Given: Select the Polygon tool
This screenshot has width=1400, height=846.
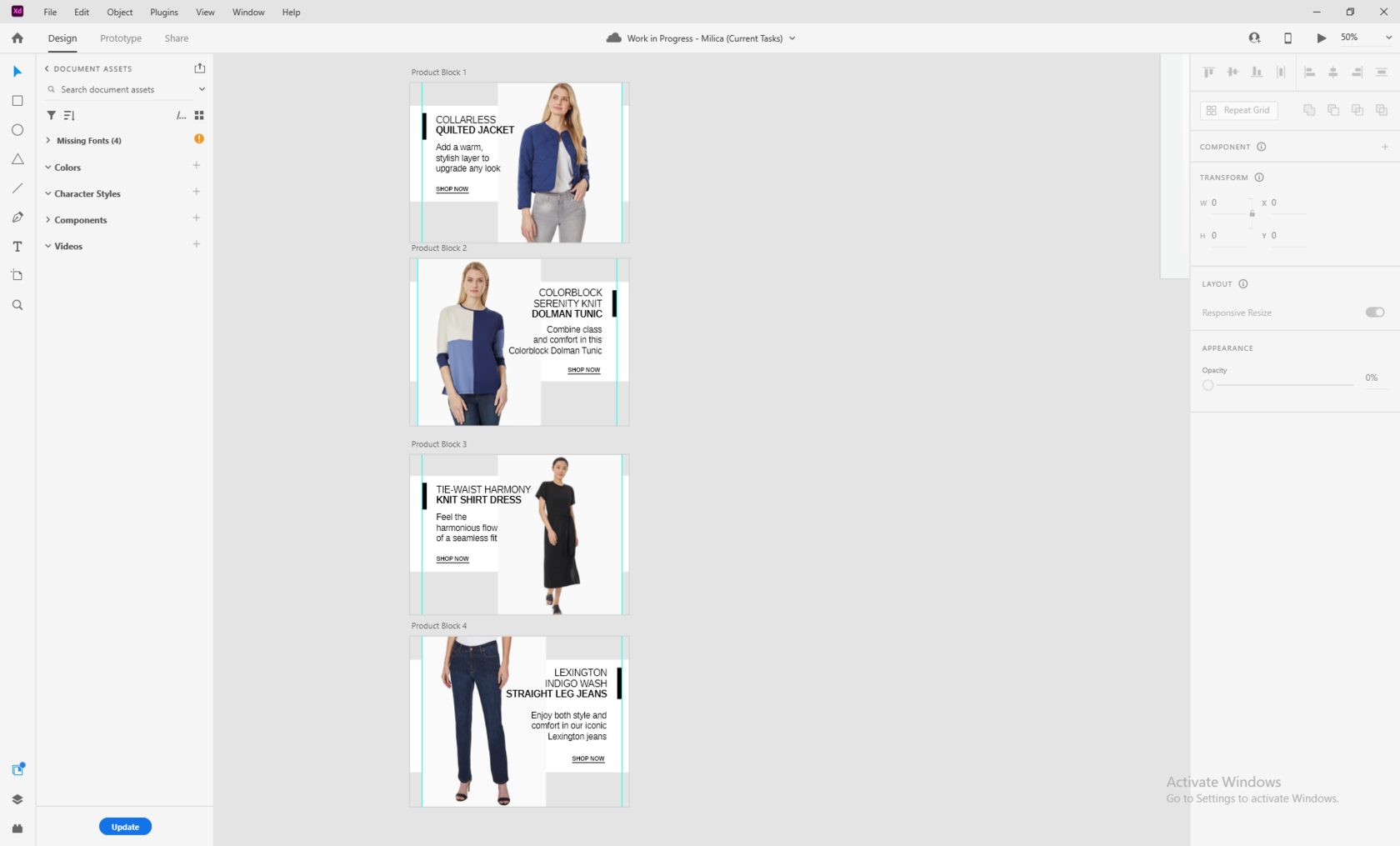Looking at the screenshot, I should coord(17,158).
